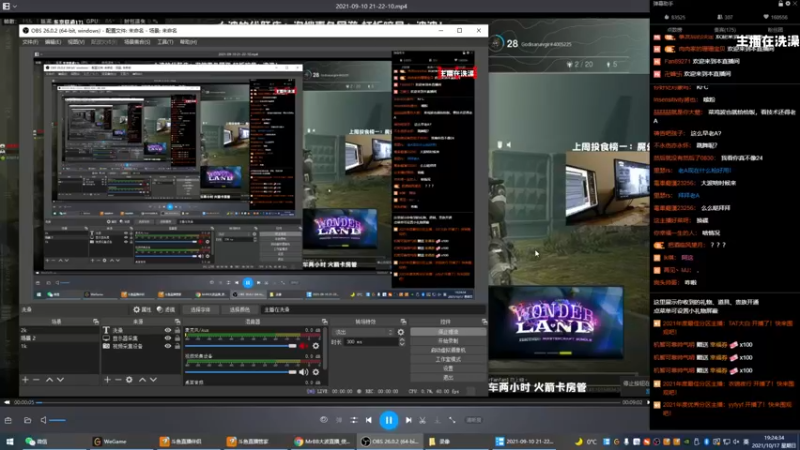The image size is (800, 450).
Task: Open the dropdown arrow next to the player's top-left menu icon
Action: click(15, 6)
